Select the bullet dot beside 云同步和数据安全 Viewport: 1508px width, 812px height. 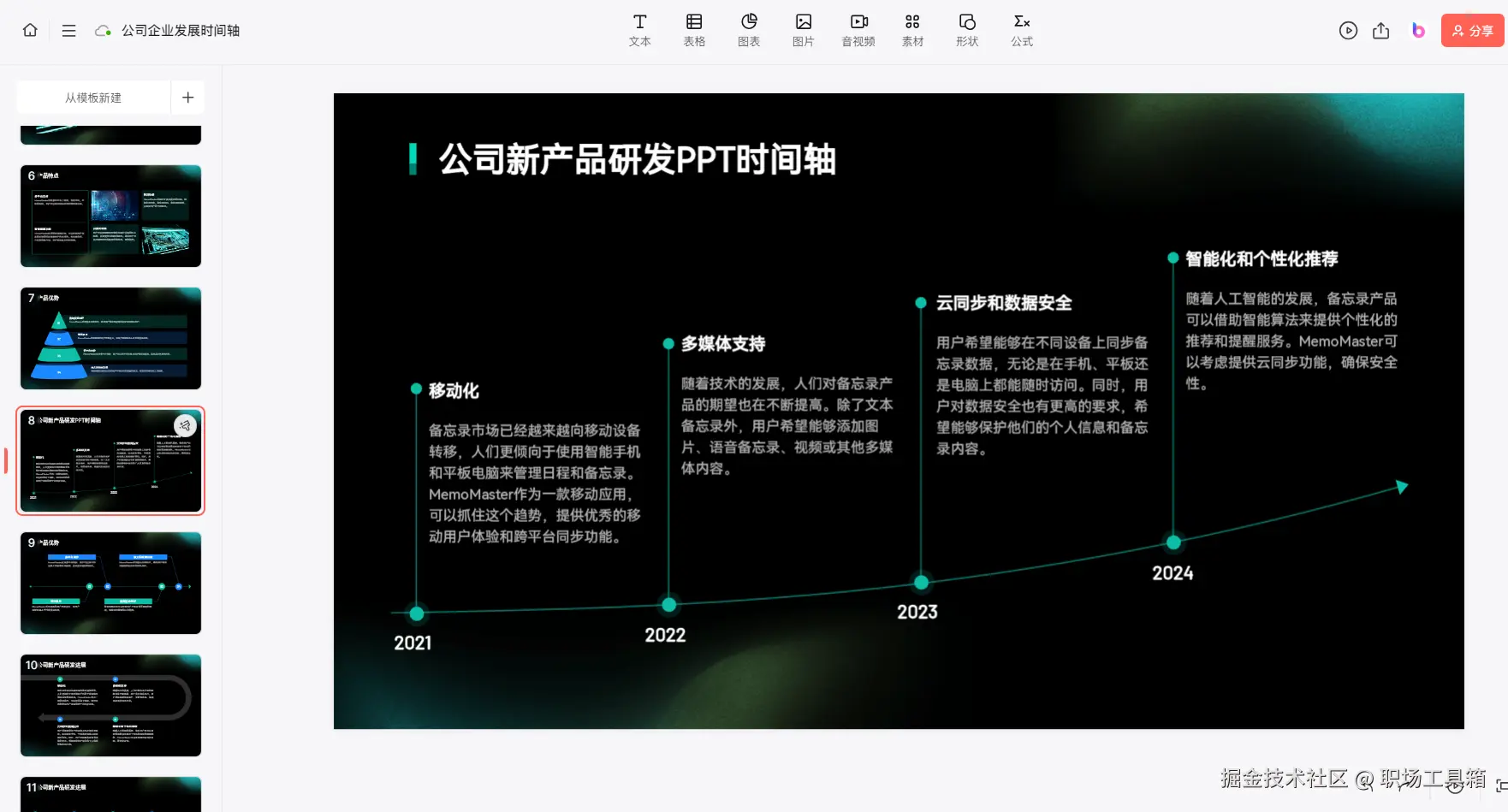921,303
